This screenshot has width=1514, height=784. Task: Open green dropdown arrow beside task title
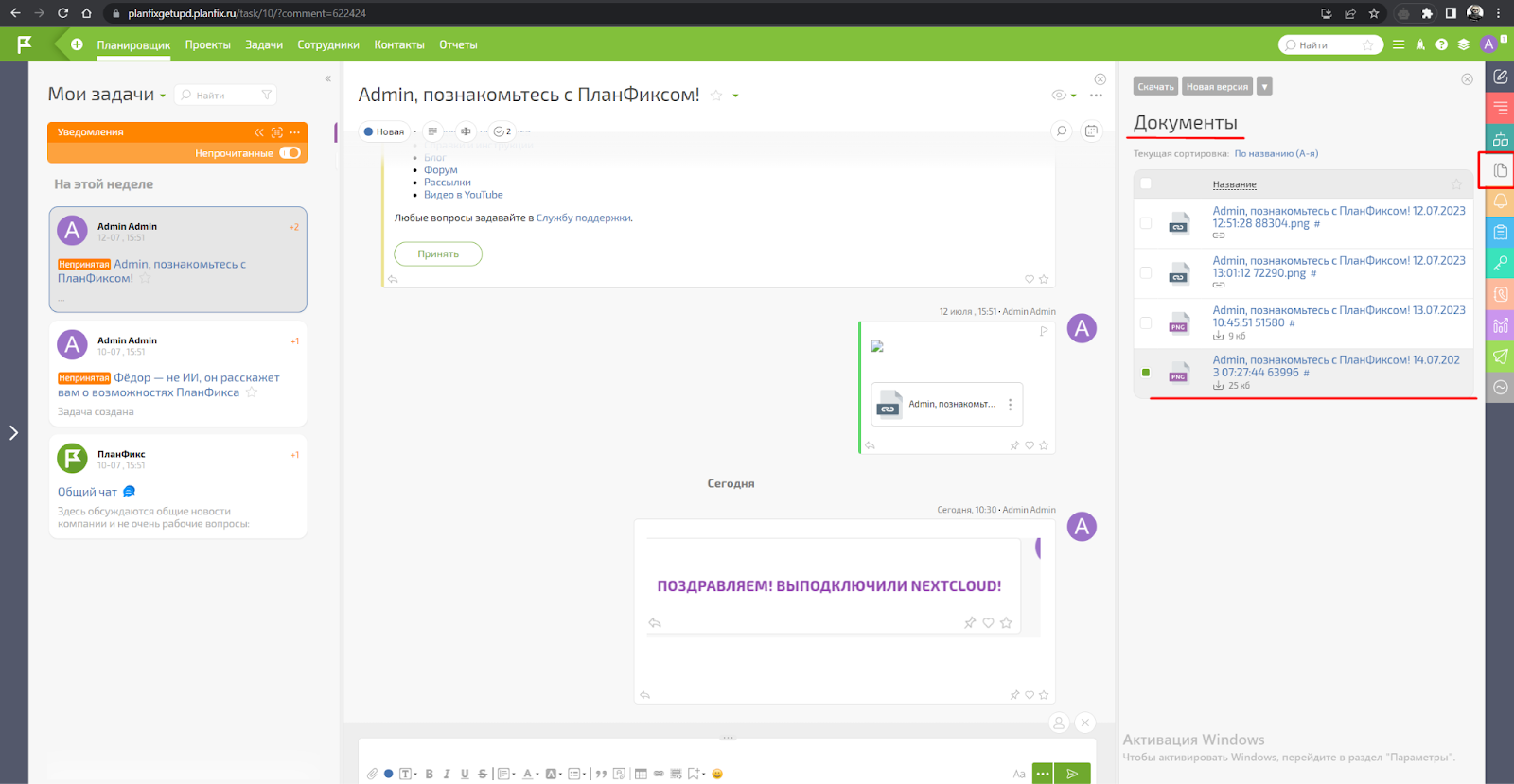click(x=735, y=96)
